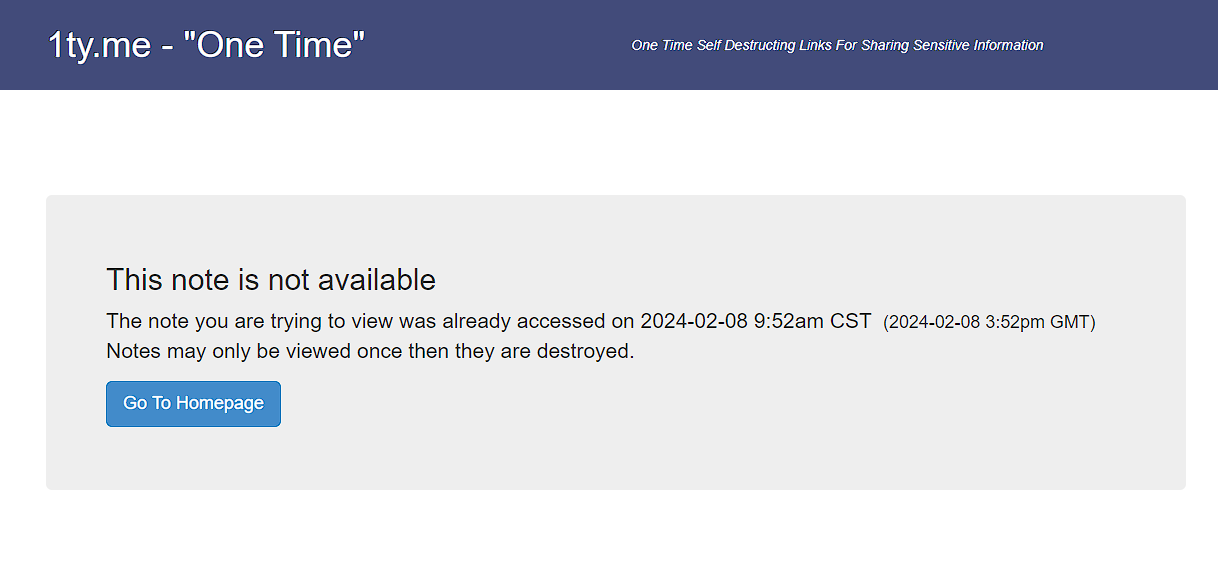The height and width of the screenshot is (564, 1218).
Task: Click the "This note is not" heading text
Action: click(x=204, y=280)
